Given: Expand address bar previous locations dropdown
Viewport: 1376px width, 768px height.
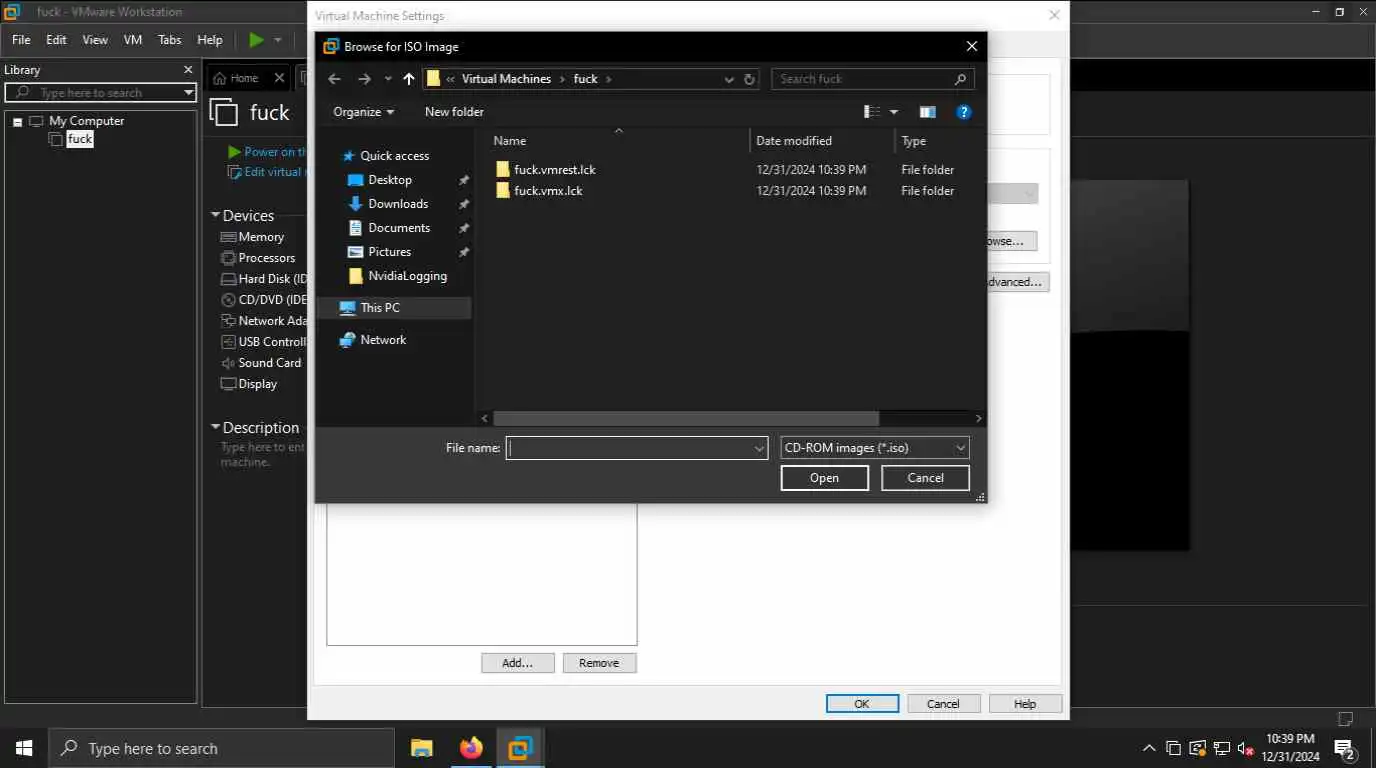Looking at the screenshot, I should point(730,79).
